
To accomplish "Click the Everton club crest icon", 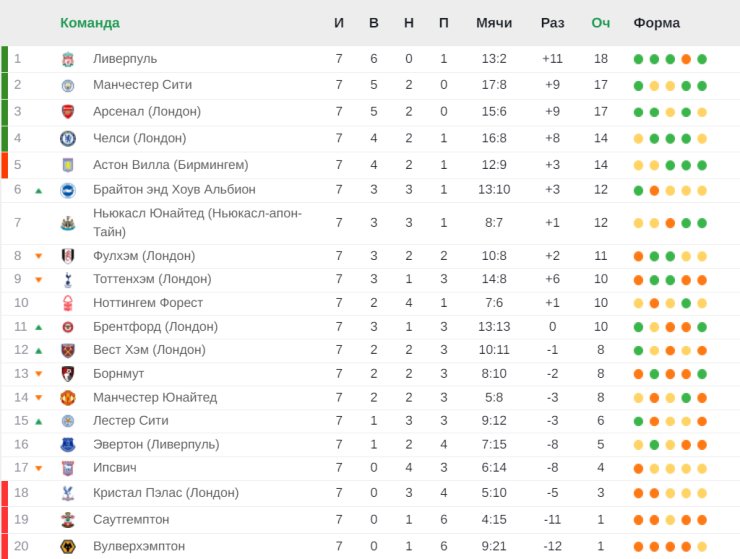I will click(68, 444).
